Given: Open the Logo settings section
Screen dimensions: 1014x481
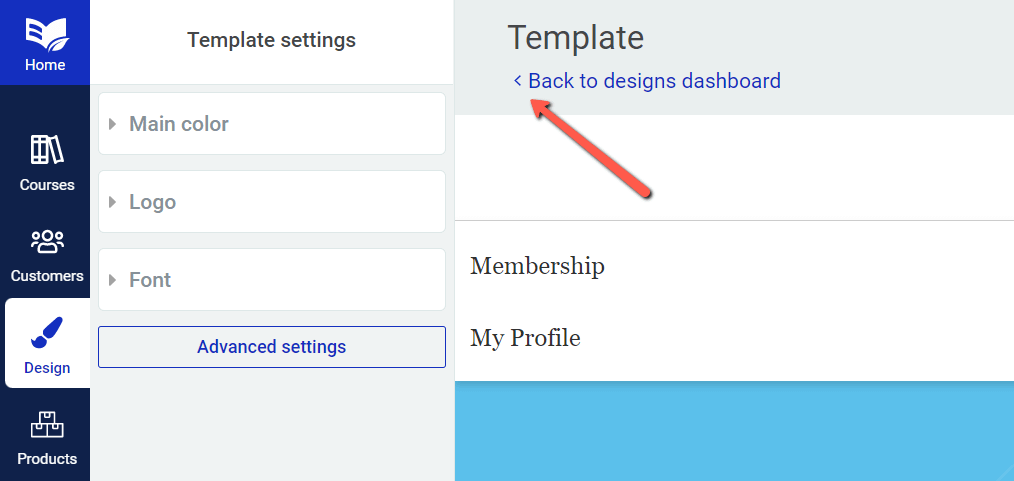Looking at the screenshot, I should (x=272, y=202).
